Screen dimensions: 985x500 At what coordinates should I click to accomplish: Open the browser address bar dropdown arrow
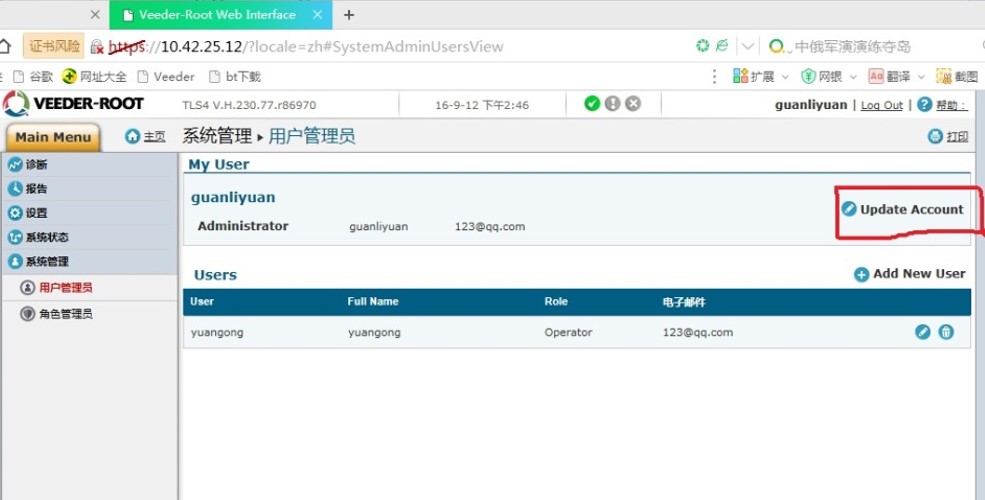click(749, 46)
